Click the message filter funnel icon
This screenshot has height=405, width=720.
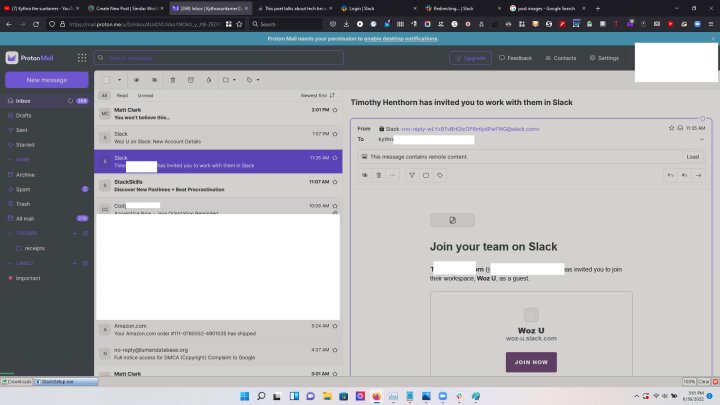(412, 175)
